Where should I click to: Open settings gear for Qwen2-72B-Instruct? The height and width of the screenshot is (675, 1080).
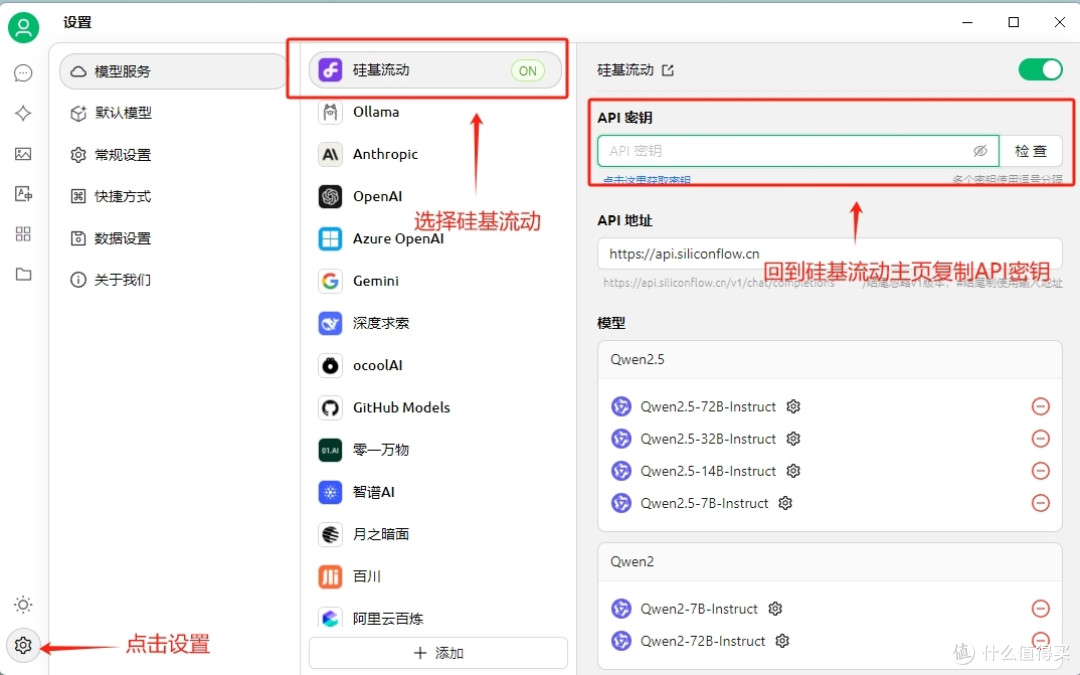(782, 641)
